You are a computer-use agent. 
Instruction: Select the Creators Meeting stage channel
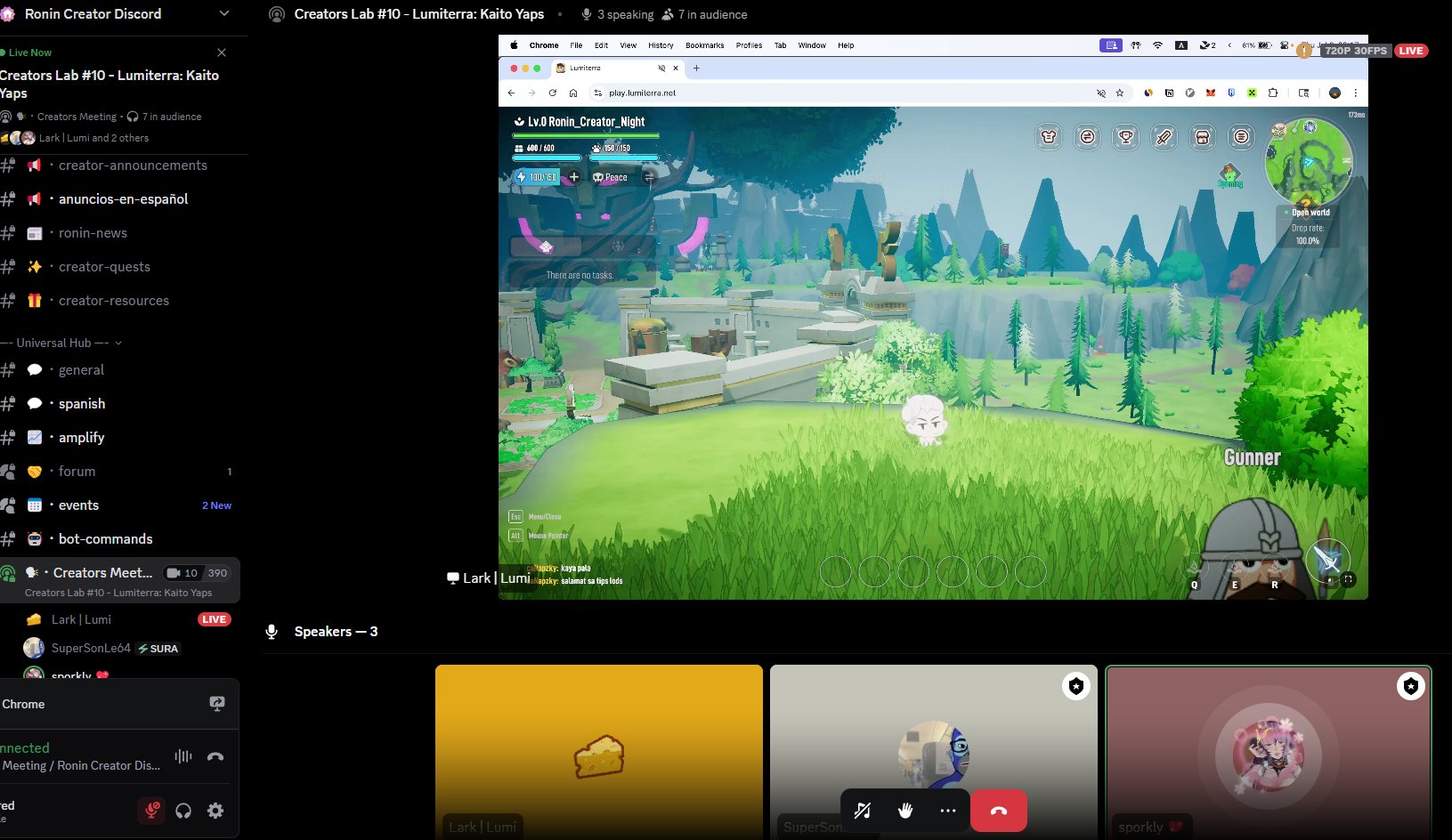tap(120, 580)
